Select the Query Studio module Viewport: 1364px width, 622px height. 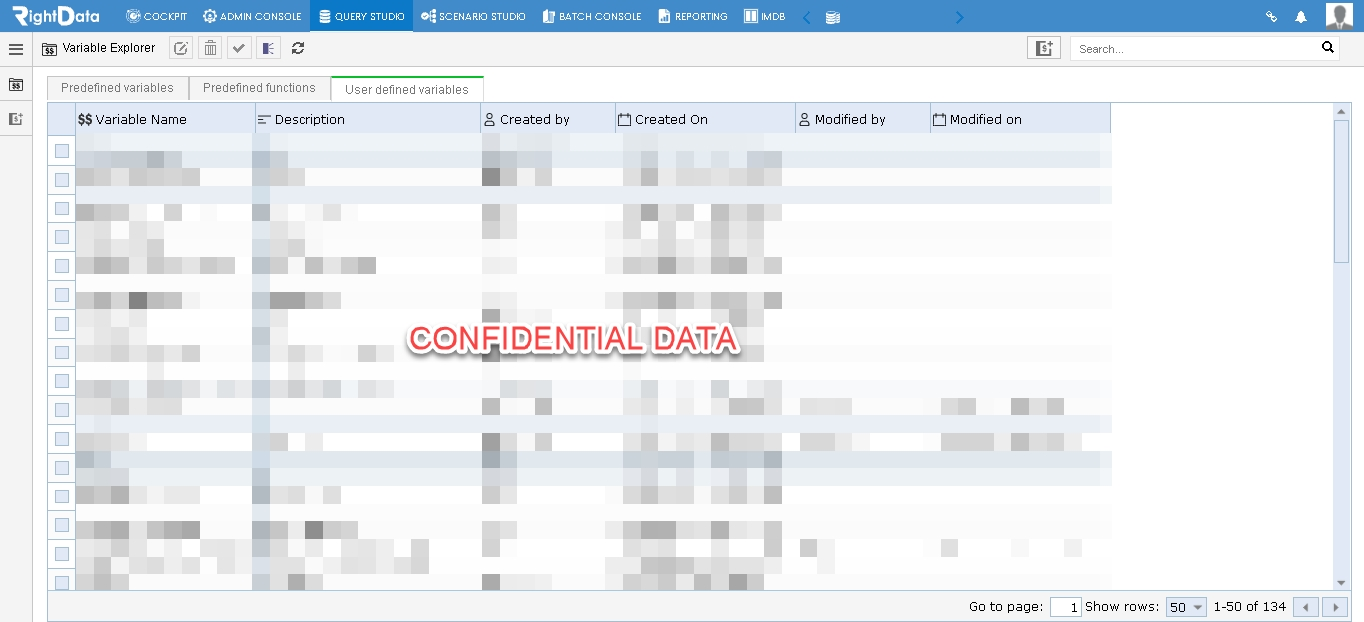tap(361, 16)
